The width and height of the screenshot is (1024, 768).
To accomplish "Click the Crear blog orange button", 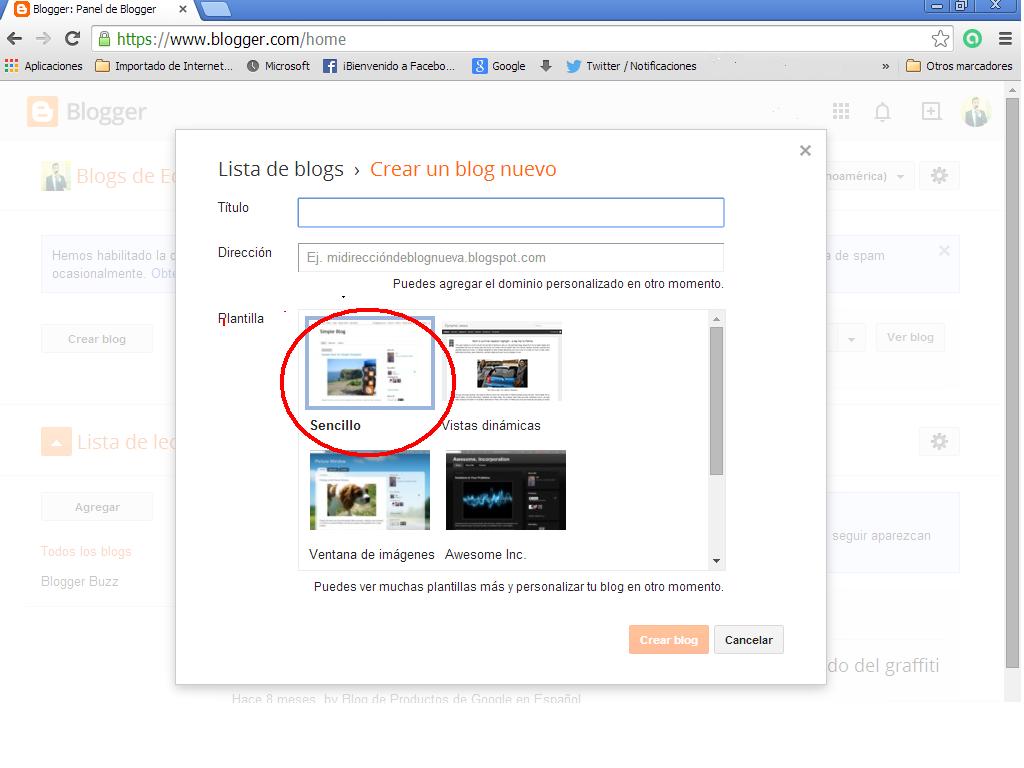I will [x=669, y=640].
